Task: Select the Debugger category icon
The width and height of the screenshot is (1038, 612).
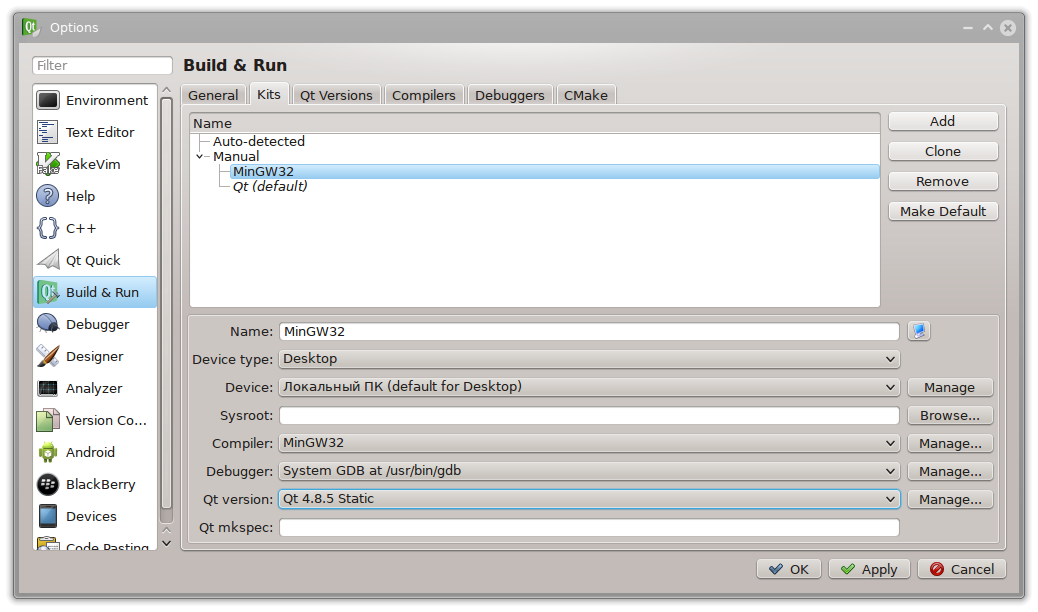Action: 48,324
